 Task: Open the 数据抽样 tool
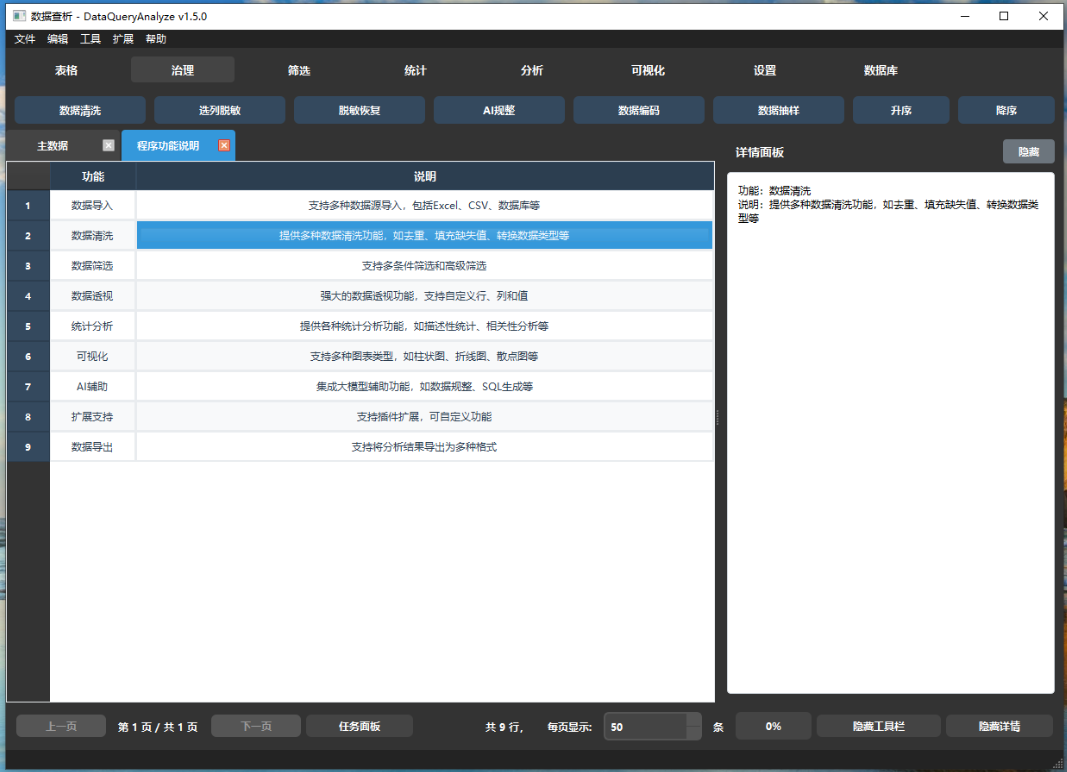pos(778,110)
